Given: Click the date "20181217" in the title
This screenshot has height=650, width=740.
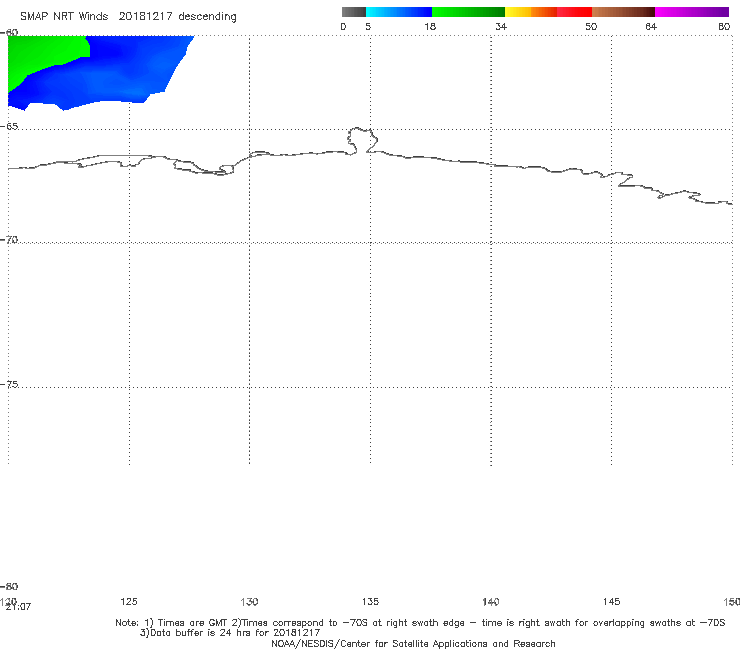Looking at the screenshot, I should point(145,17).
